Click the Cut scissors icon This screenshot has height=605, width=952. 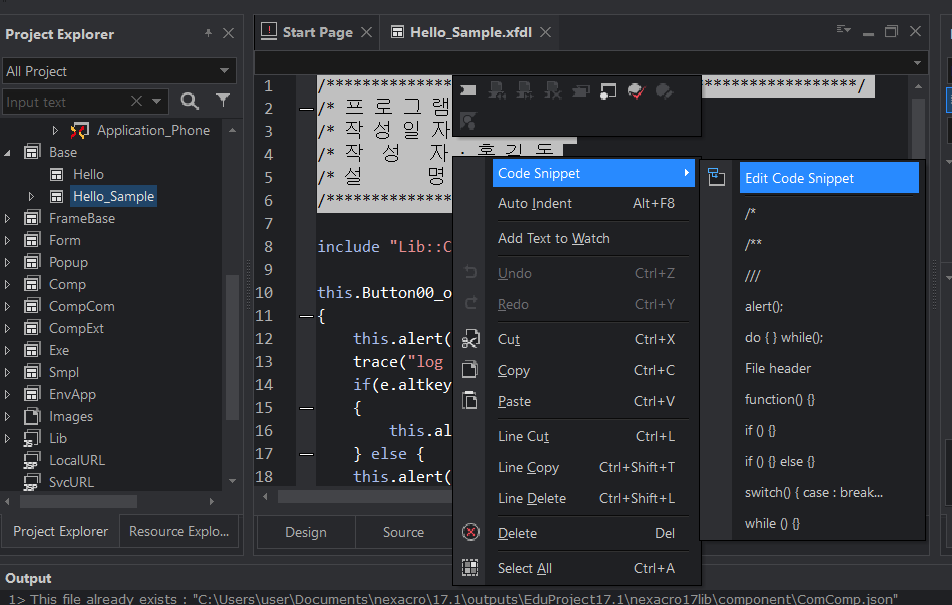tap(471, 339)
